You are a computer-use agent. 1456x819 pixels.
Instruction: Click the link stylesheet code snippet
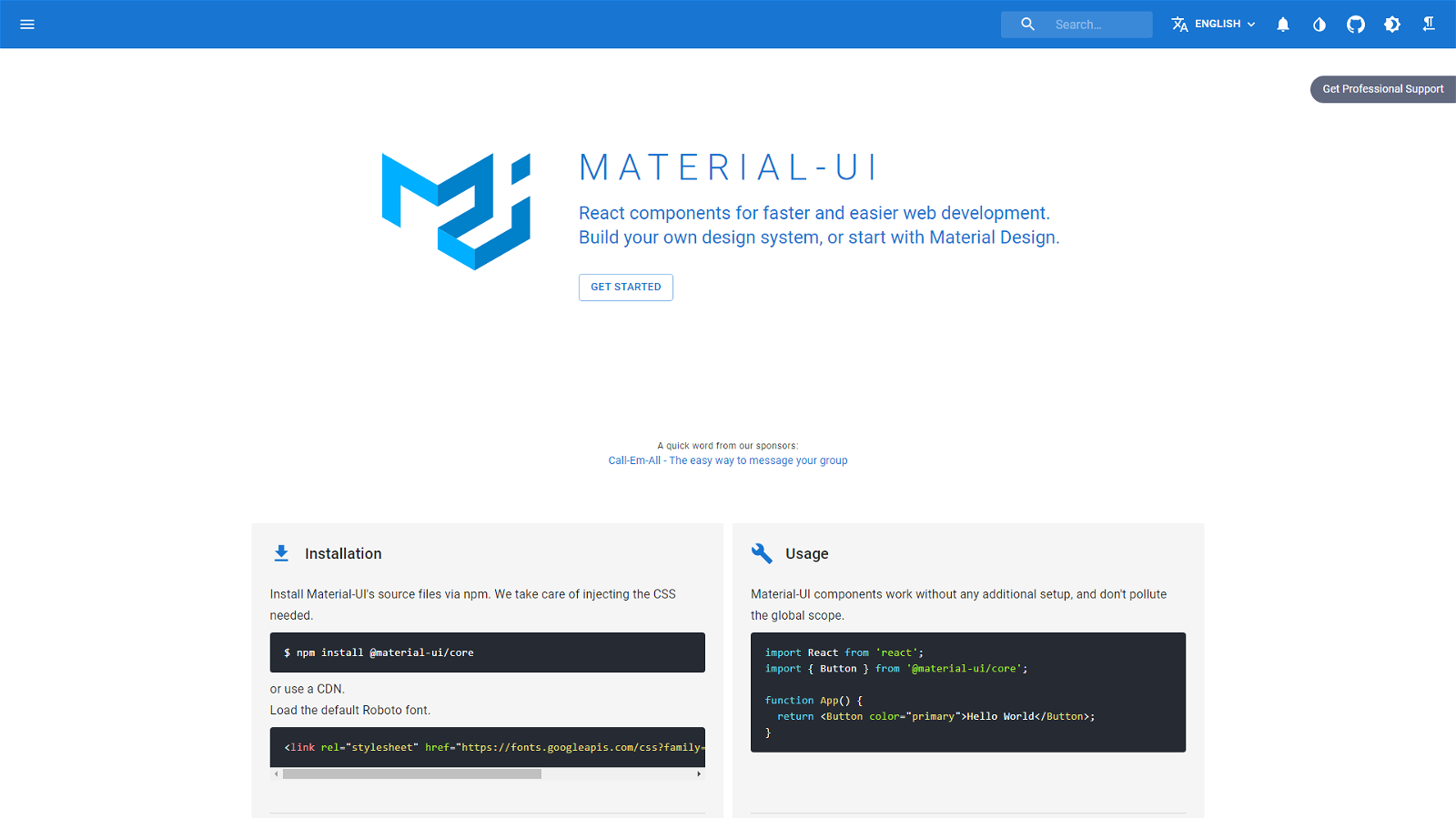click(488, 747)
